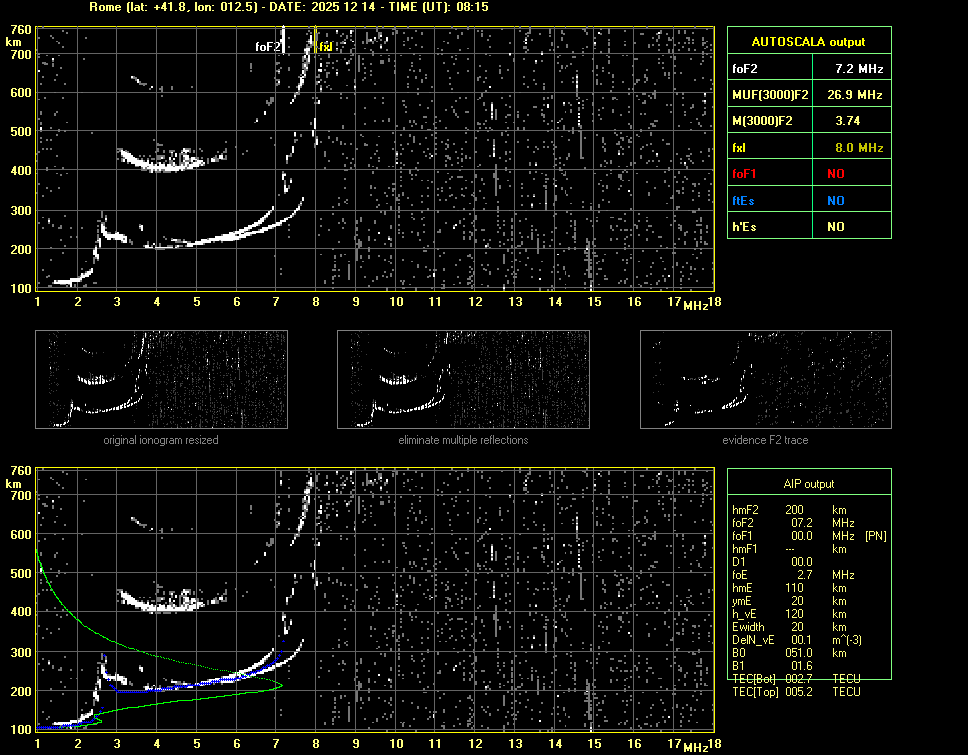Viewport: 968px width, 755px height.
Task: Click the h'Es NO value
Action: point(835,227)
